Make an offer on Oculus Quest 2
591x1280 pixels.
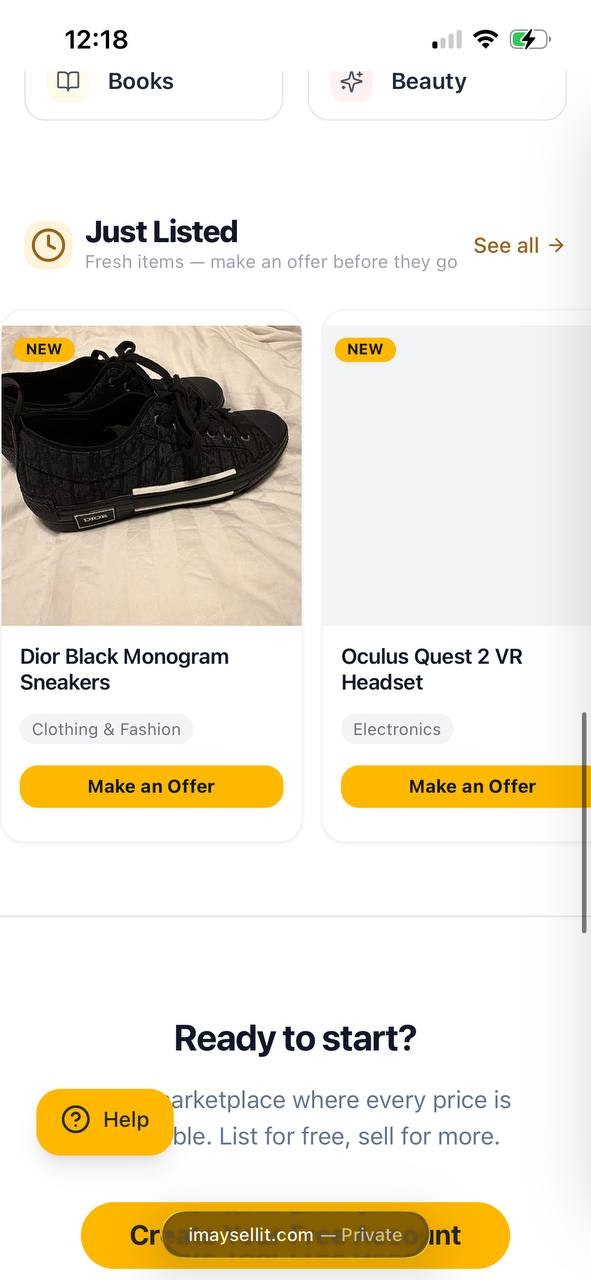466,786
